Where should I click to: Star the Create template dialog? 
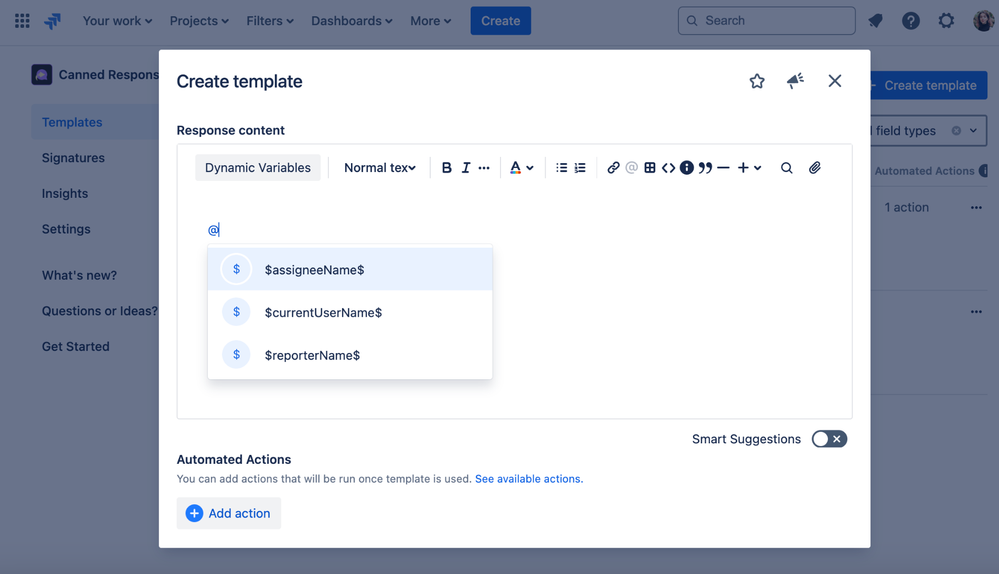click(757, 81)
